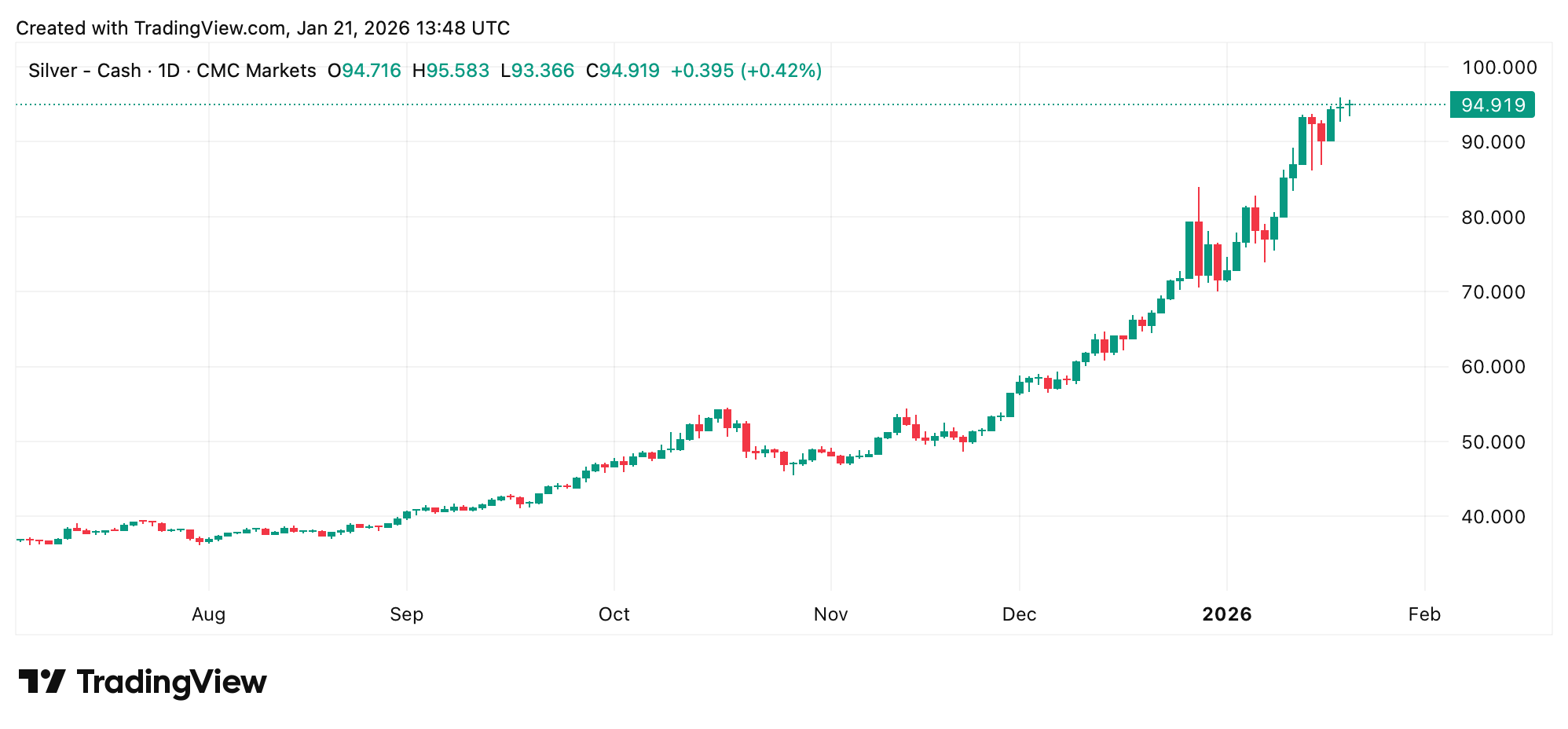
Task: Click the 2026 bold label on time axis
Action: click(x=1225, y=615)
